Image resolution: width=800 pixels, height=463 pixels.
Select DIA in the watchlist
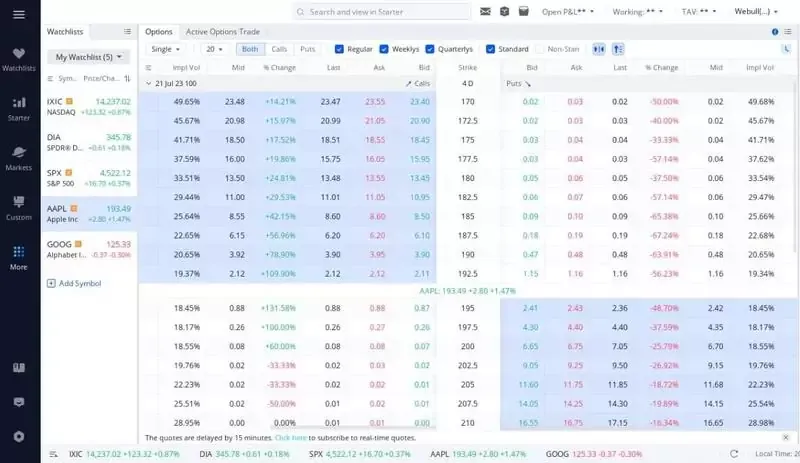coord(89,142)
